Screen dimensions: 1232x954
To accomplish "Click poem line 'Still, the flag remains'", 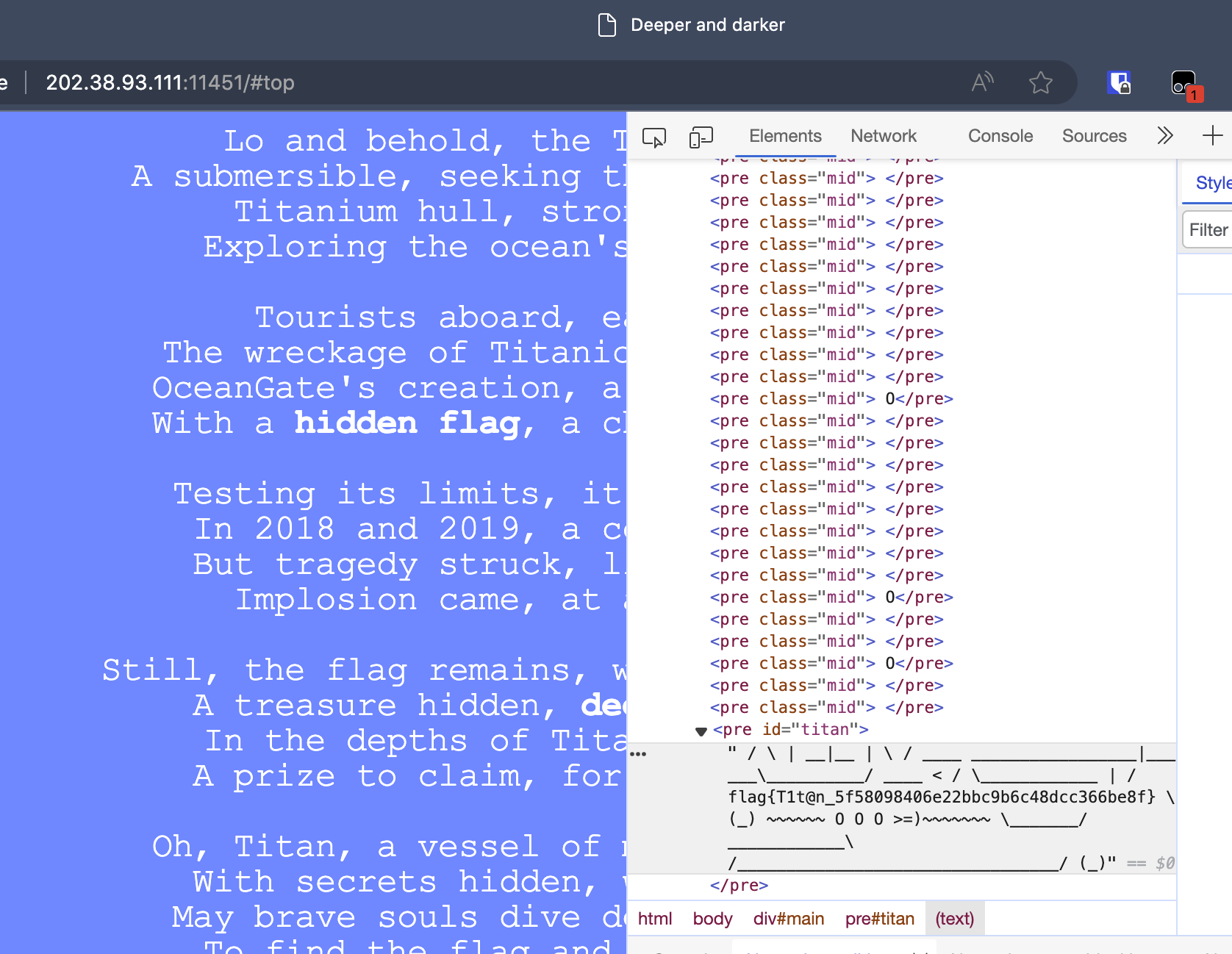I will (x=365, y=670).
